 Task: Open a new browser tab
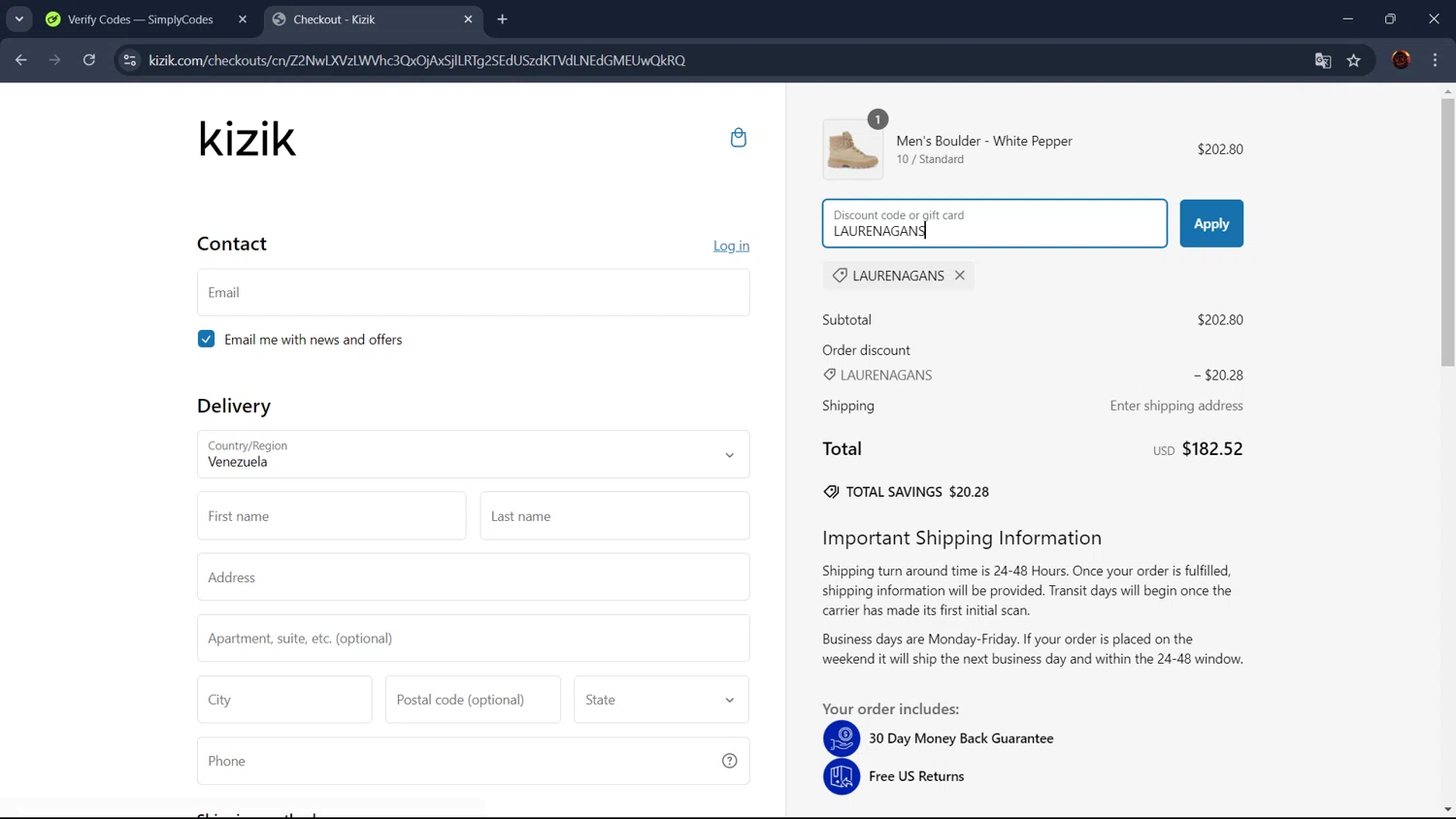pos(502,19)
